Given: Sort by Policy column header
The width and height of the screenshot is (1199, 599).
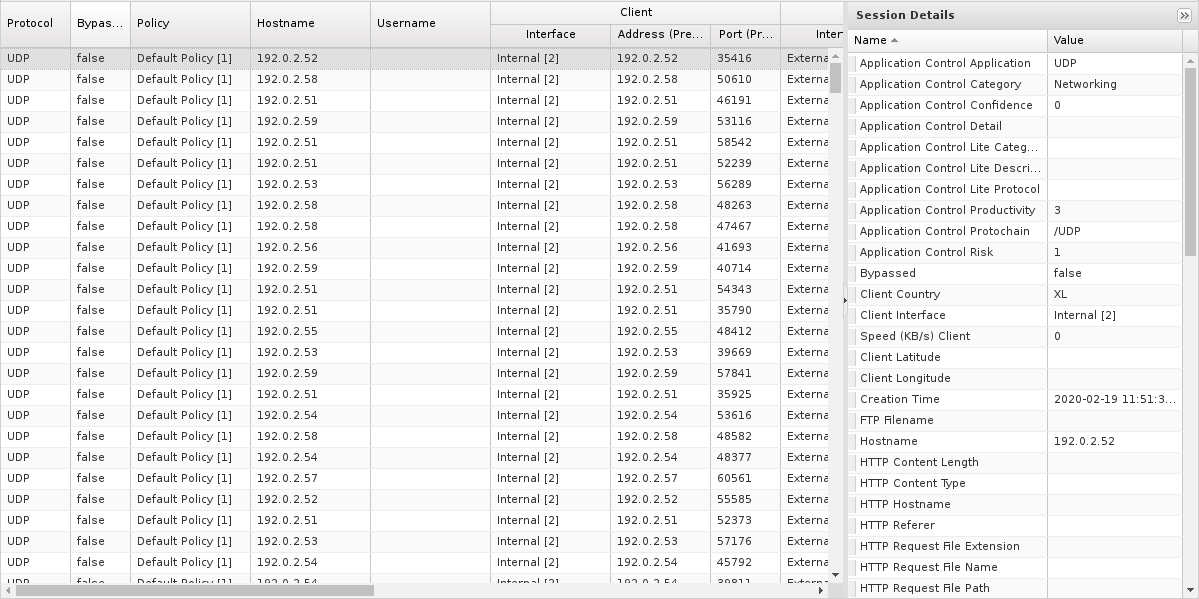Looking at the screenshot, I should [x=190, y=24].
